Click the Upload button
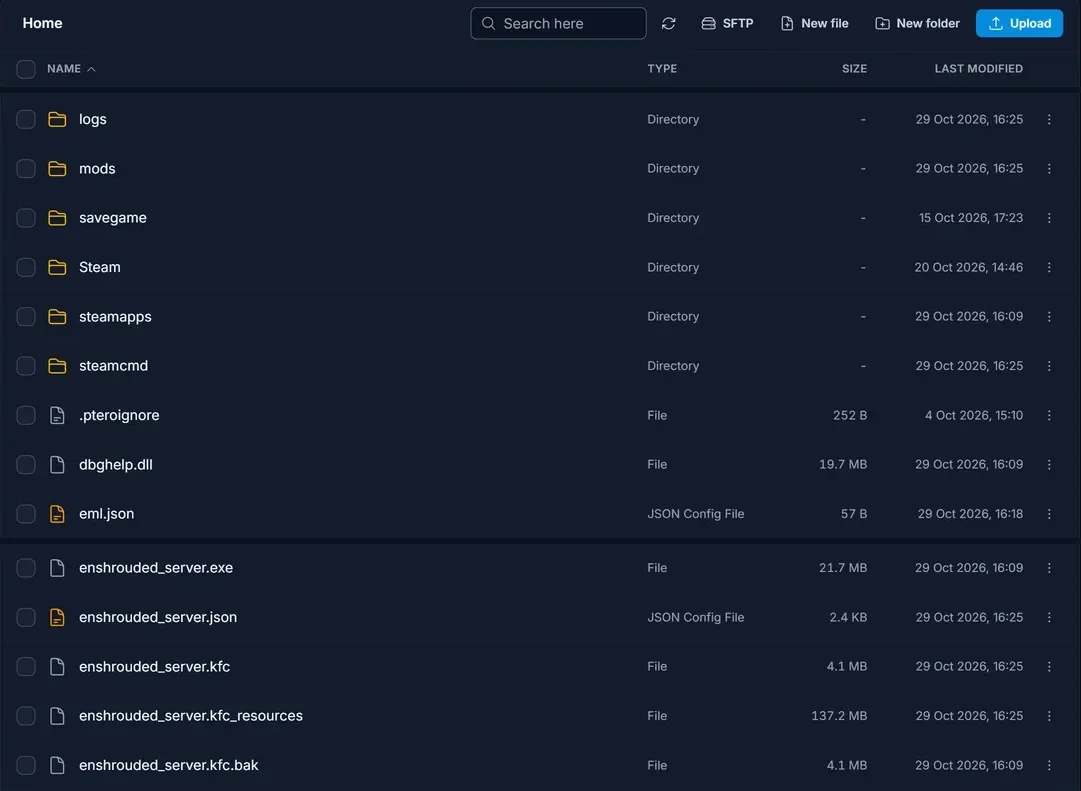 tap(1019, 23)
